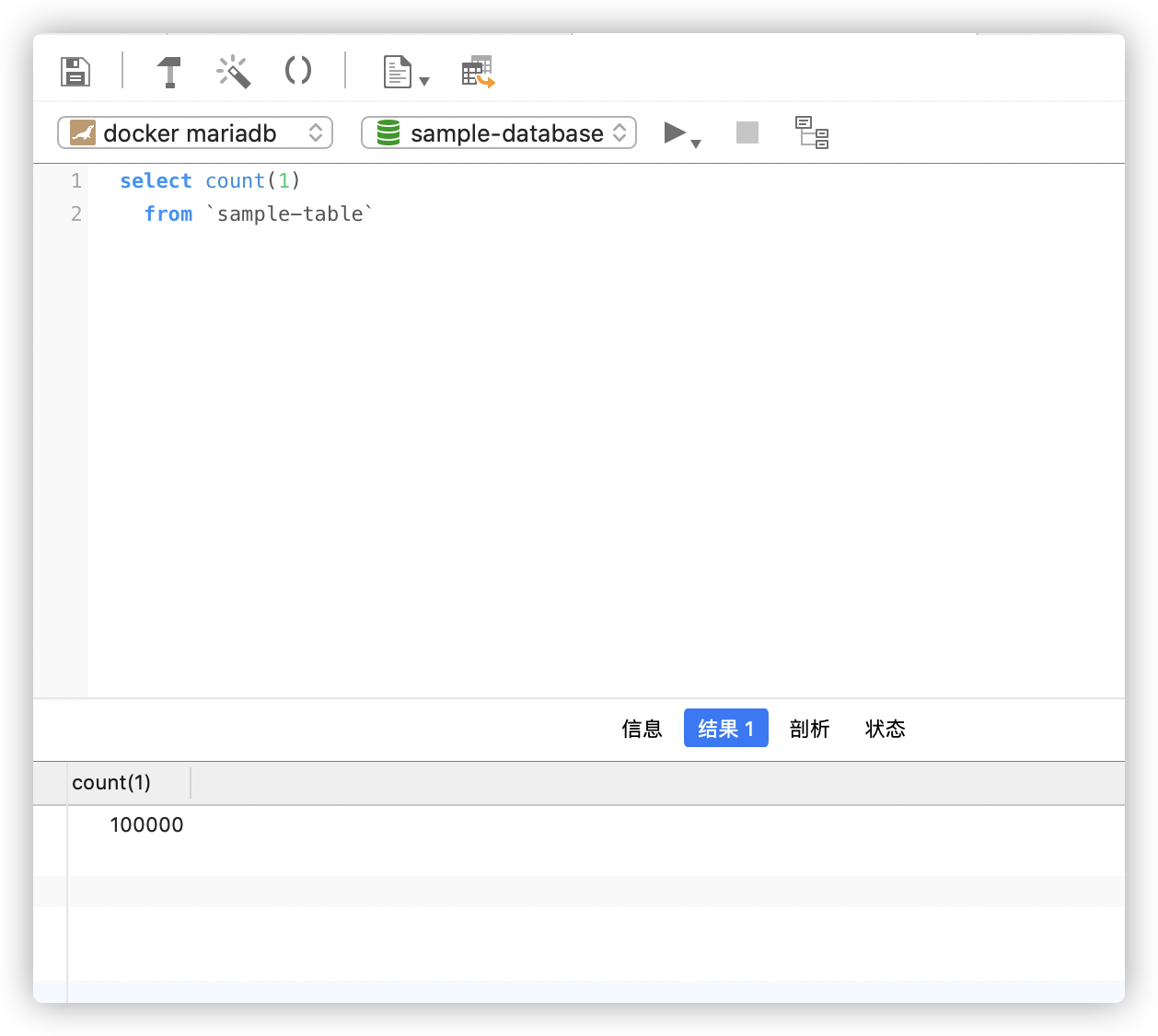This screenshot has width=1158, height=1036.
Task: Expand the arrow beside the document icon
Action: [424, 82]
